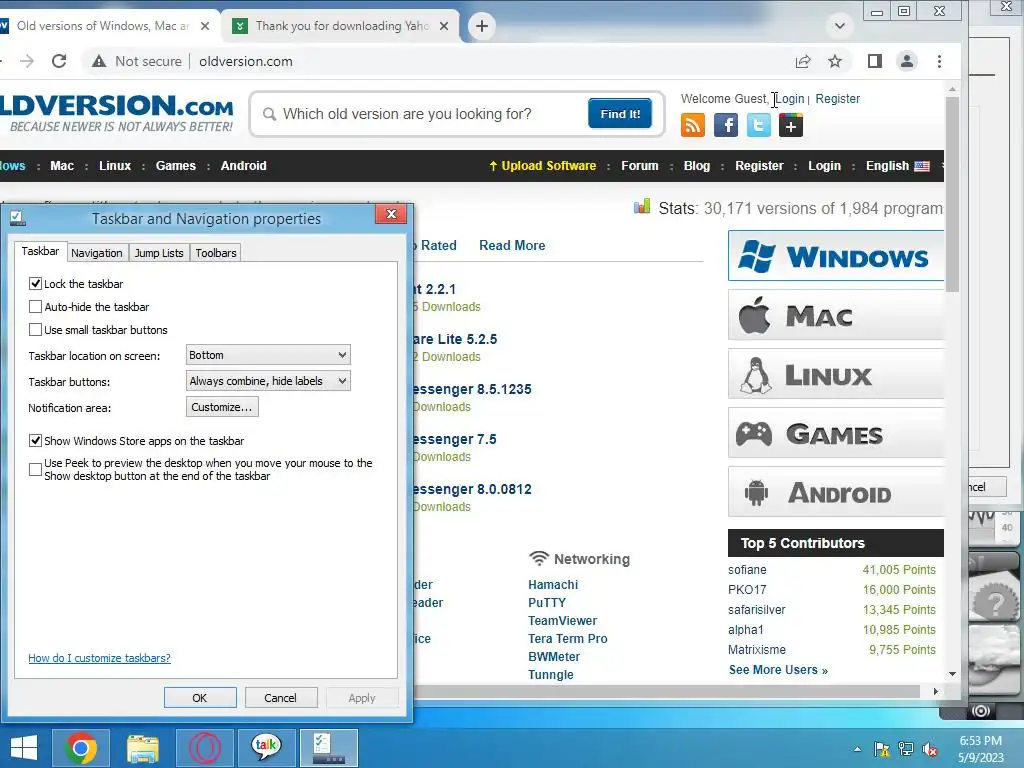Select the Taskbar tab
This screenshot has height=768, width=1024.
tap(40, 251)
